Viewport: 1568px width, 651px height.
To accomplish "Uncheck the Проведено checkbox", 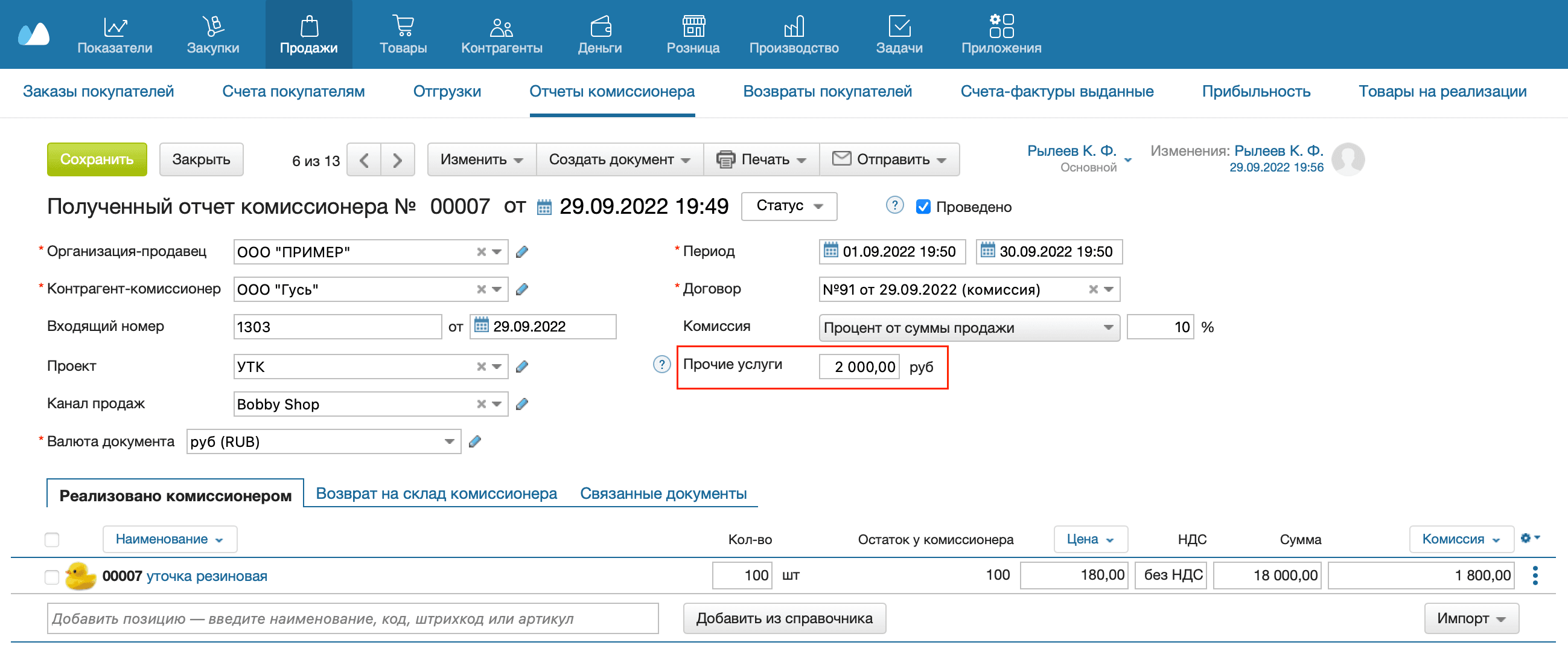I will (924, 207).
